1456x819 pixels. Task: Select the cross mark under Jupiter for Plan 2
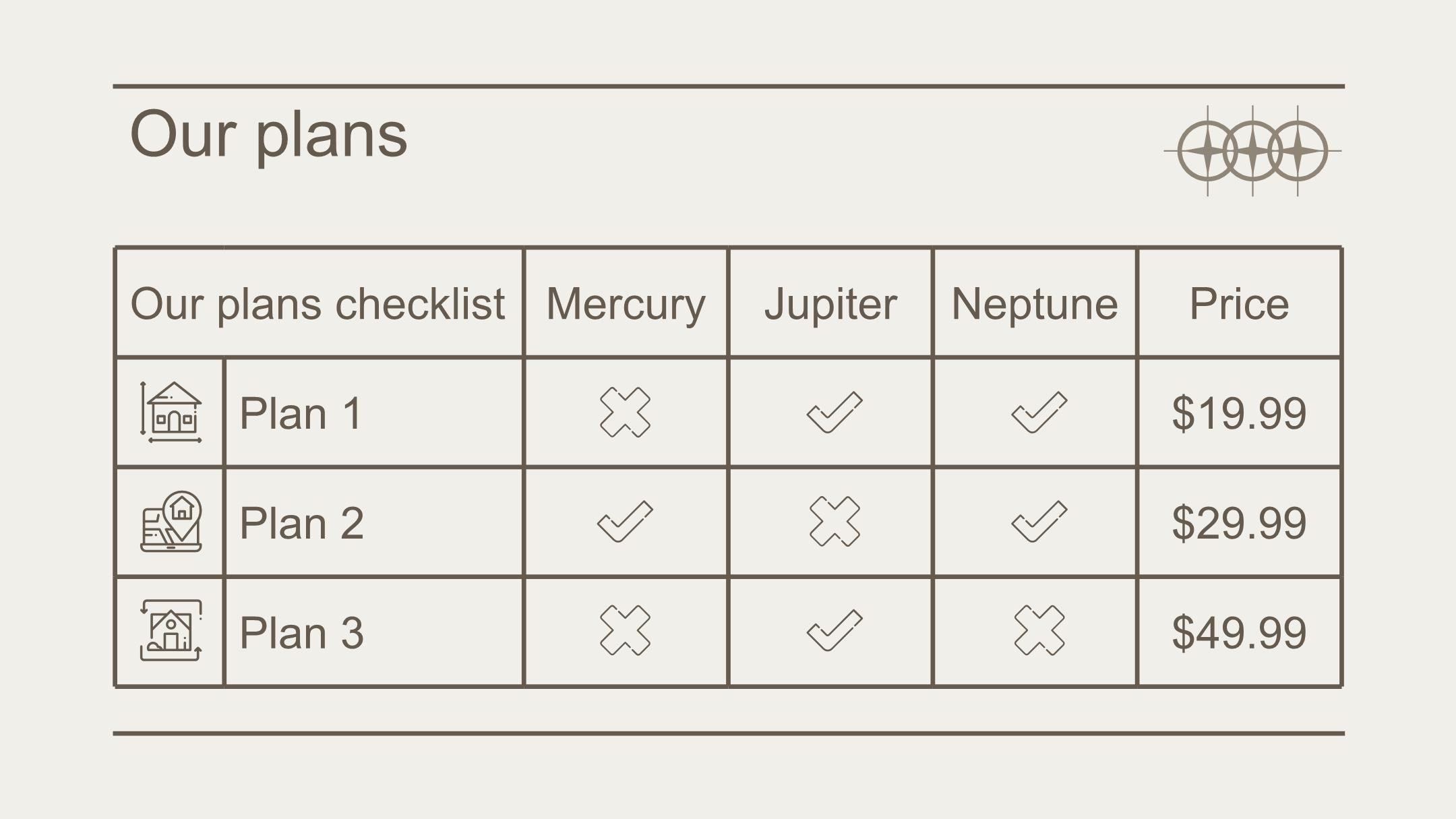pos(835,521)
